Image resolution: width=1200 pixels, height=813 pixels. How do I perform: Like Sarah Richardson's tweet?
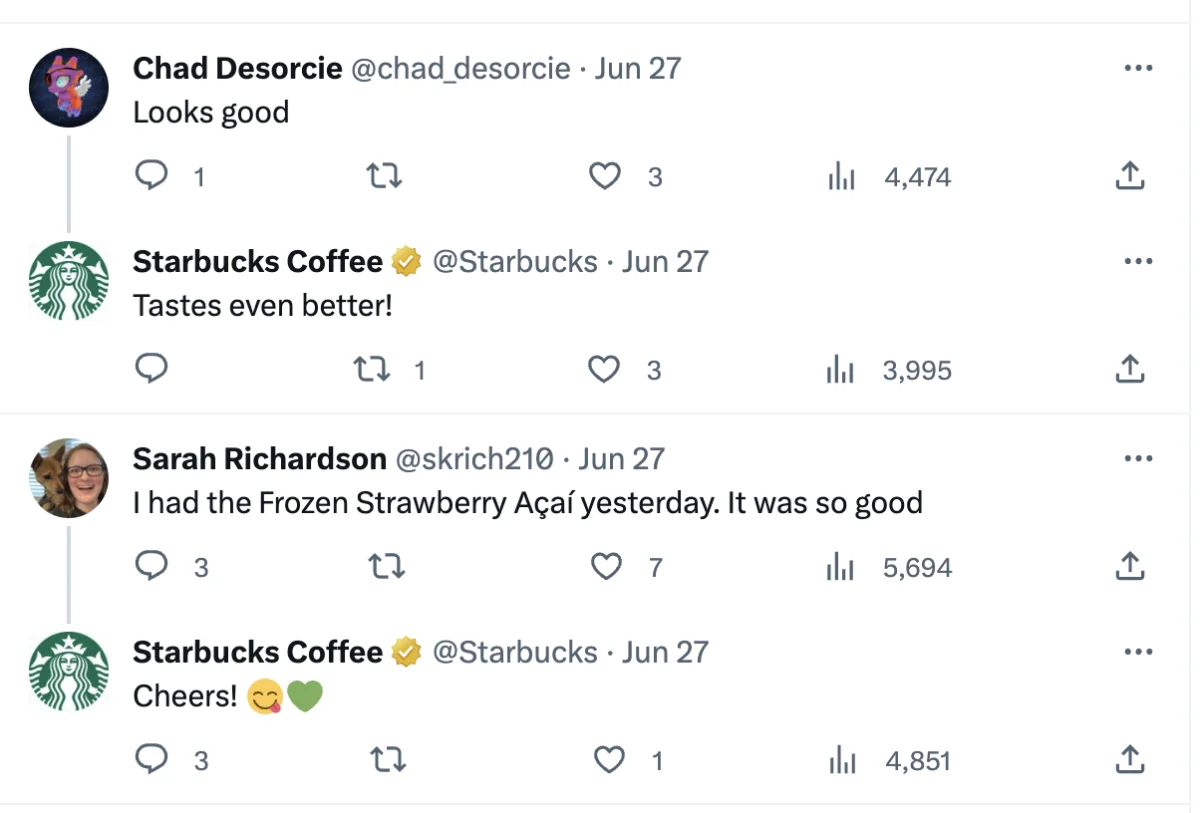(606, 567)
